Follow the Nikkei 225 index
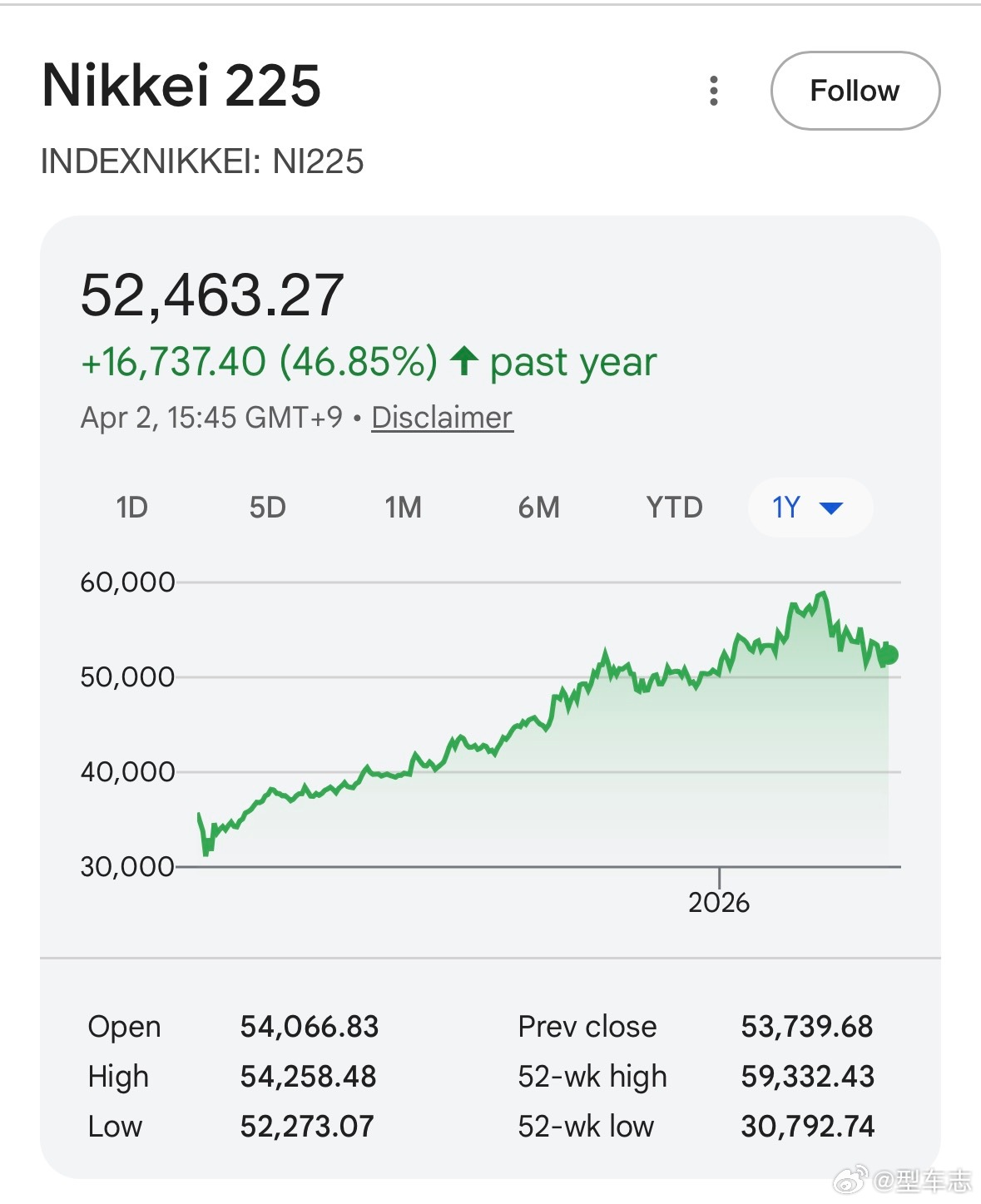Viewport: 981px width, 1204px height. pyautogui.click(x=855, y=91)
